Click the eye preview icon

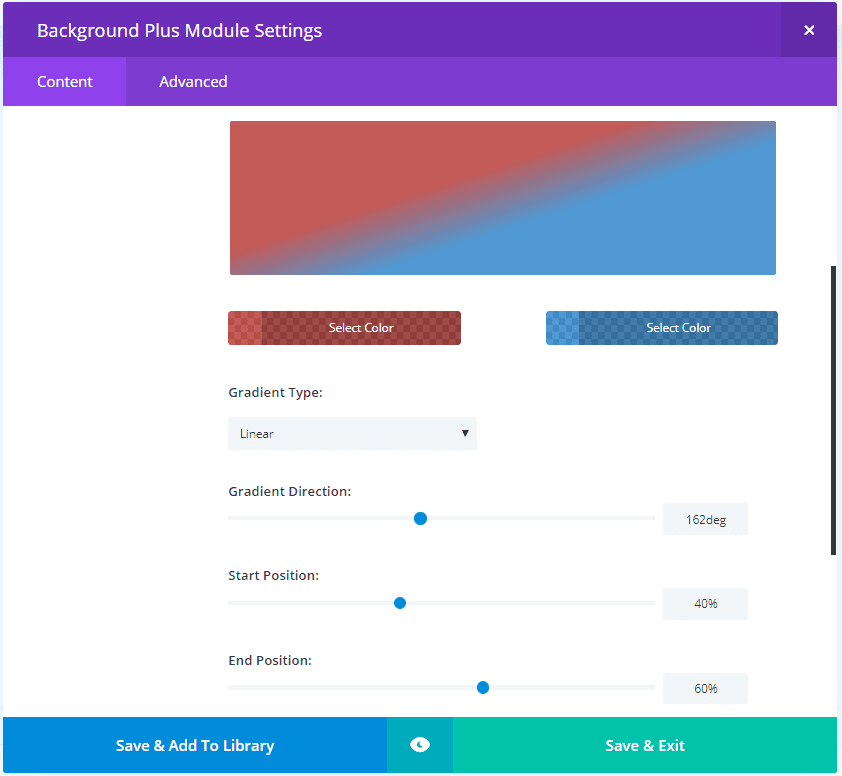click(420, 745)
